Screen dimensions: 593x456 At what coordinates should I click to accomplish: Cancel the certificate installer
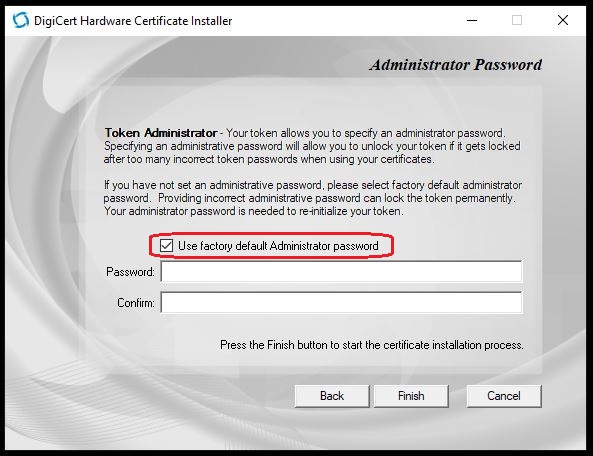click(504, 396)
